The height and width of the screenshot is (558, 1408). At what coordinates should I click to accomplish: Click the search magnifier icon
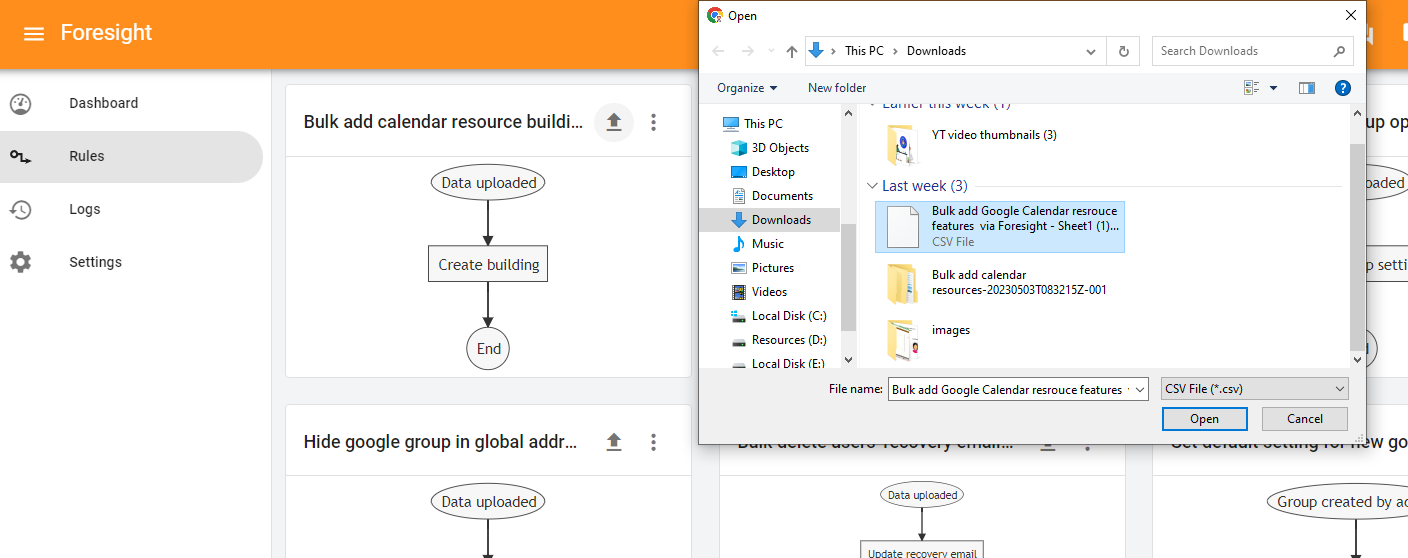tap(1339, 51)
